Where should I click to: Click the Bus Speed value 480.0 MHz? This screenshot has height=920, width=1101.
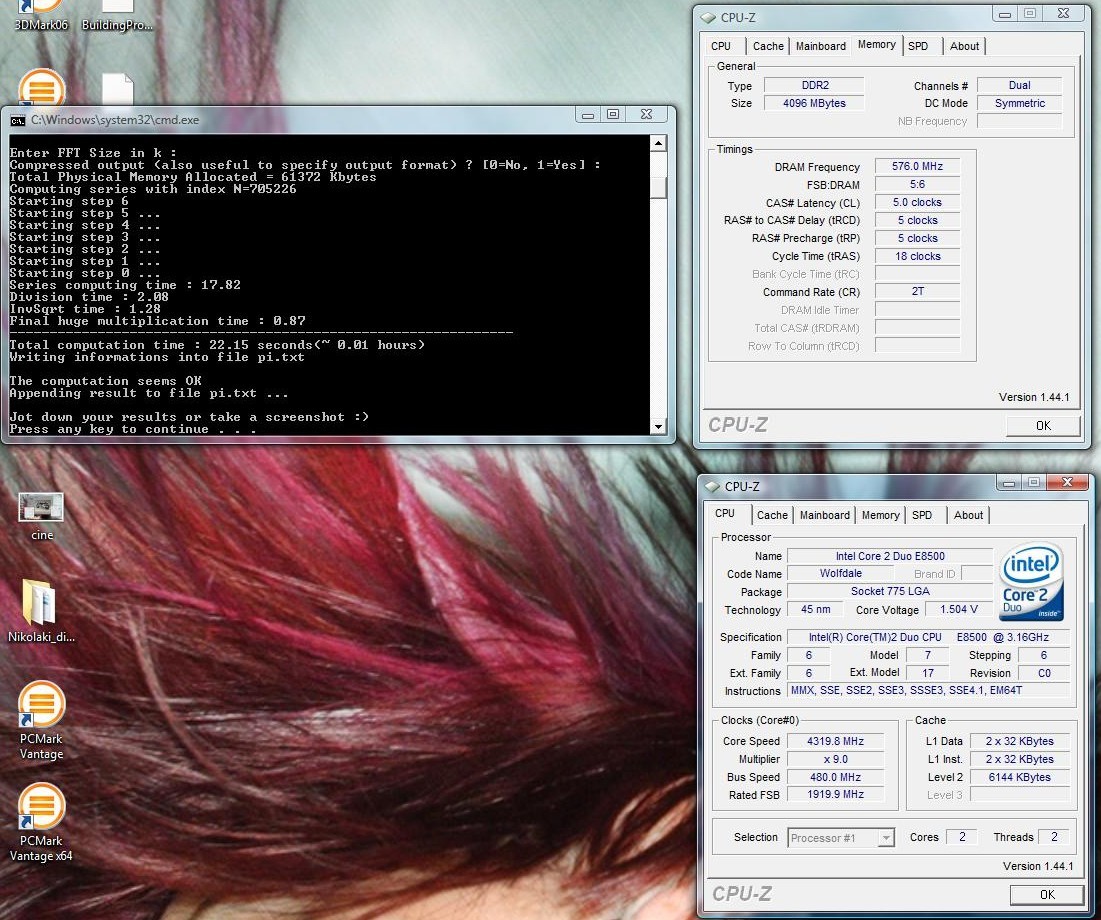point(835,777)
